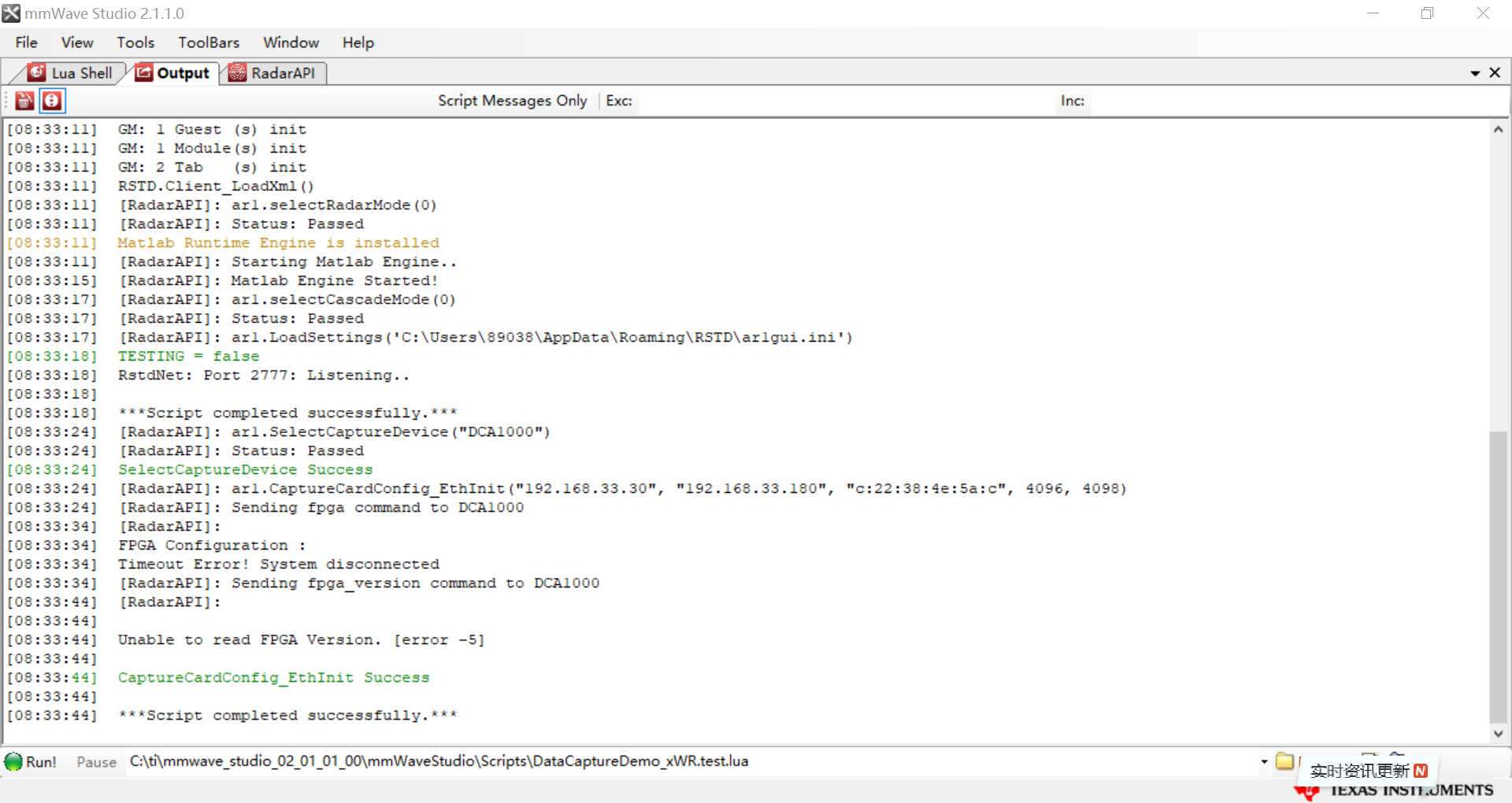The height and width of the screenshot is (803, 1512).
Task: Click the clear output trash icon
Action: click(24, 101)
